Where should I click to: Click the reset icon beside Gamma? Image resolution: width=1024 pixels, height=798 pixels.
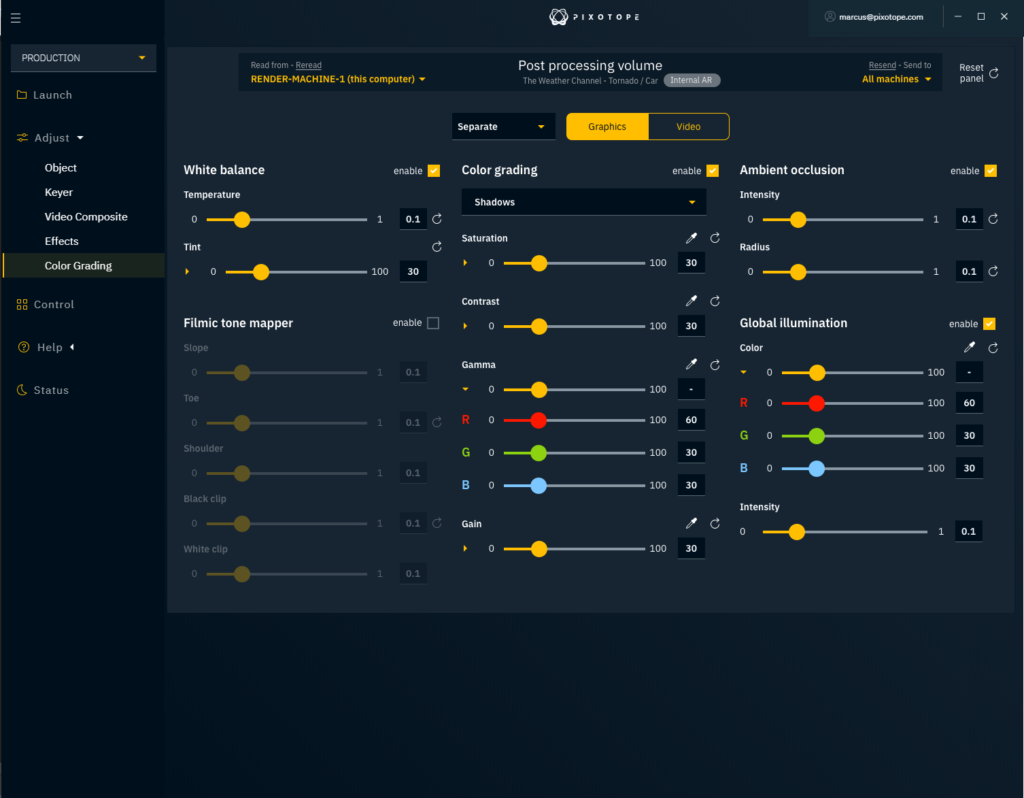tap(714, 364)
